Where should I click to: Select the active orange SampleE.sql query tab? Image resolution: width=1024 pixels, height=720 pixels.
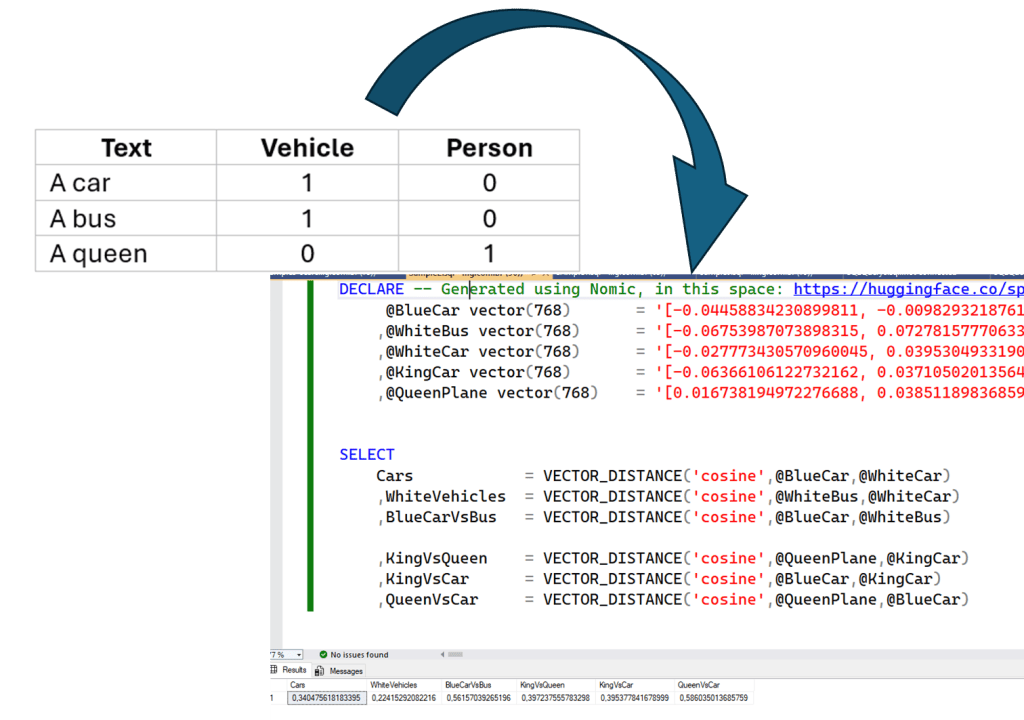[470, 270]
